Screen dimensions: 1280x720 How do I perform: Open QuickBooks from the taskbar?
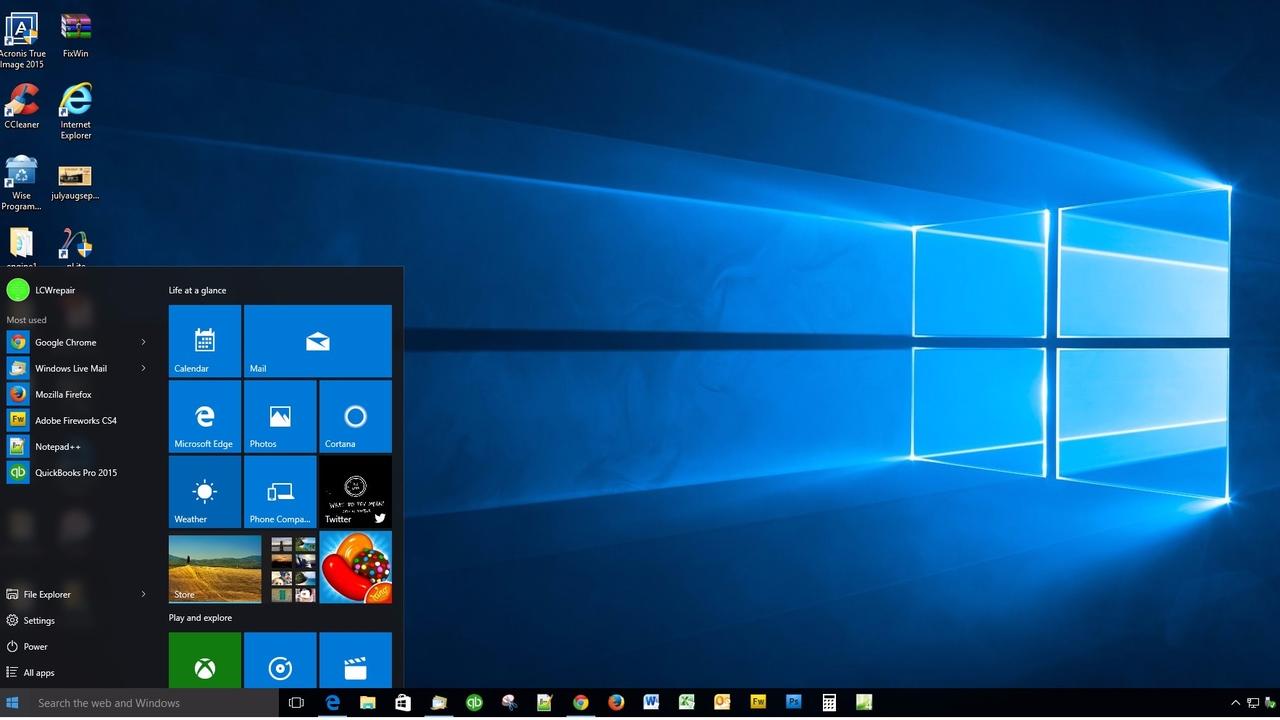tap(474, 703)
